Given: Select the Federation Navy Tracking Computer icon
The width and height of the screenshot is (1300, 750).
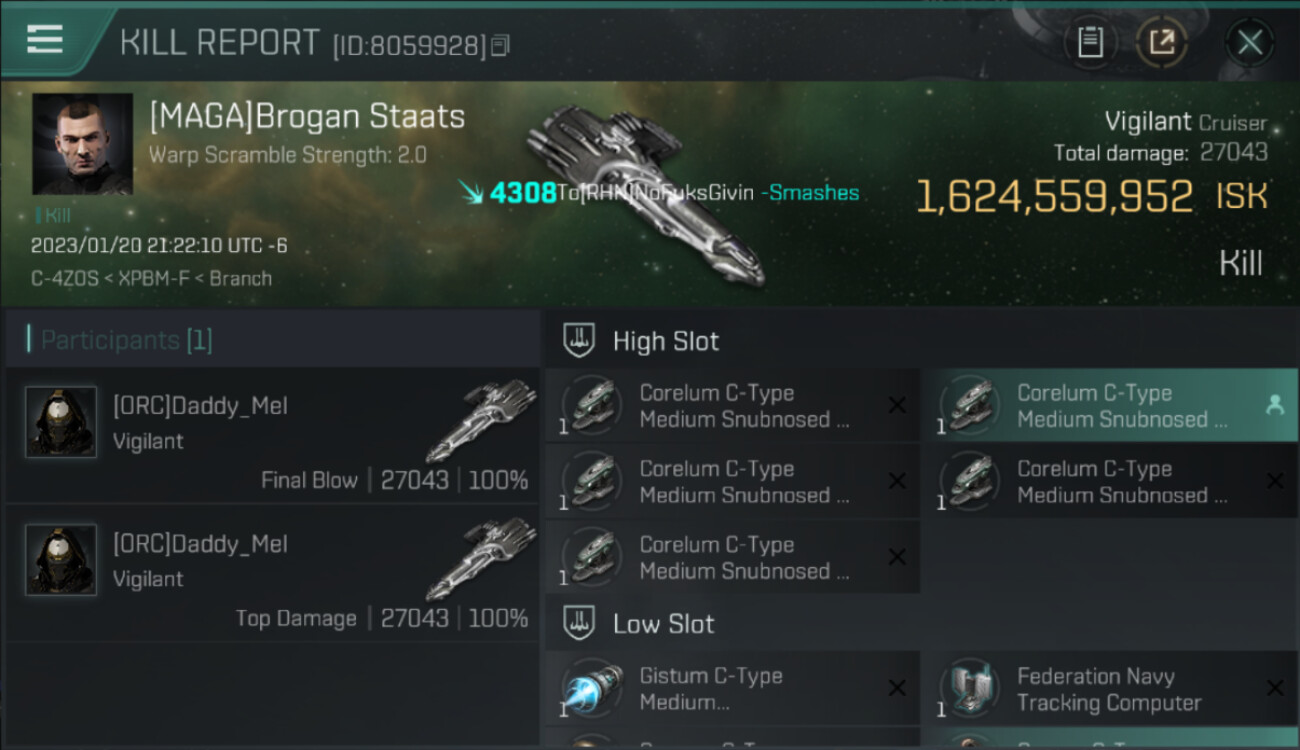Looking at the screenshot, I should (969, 688).
